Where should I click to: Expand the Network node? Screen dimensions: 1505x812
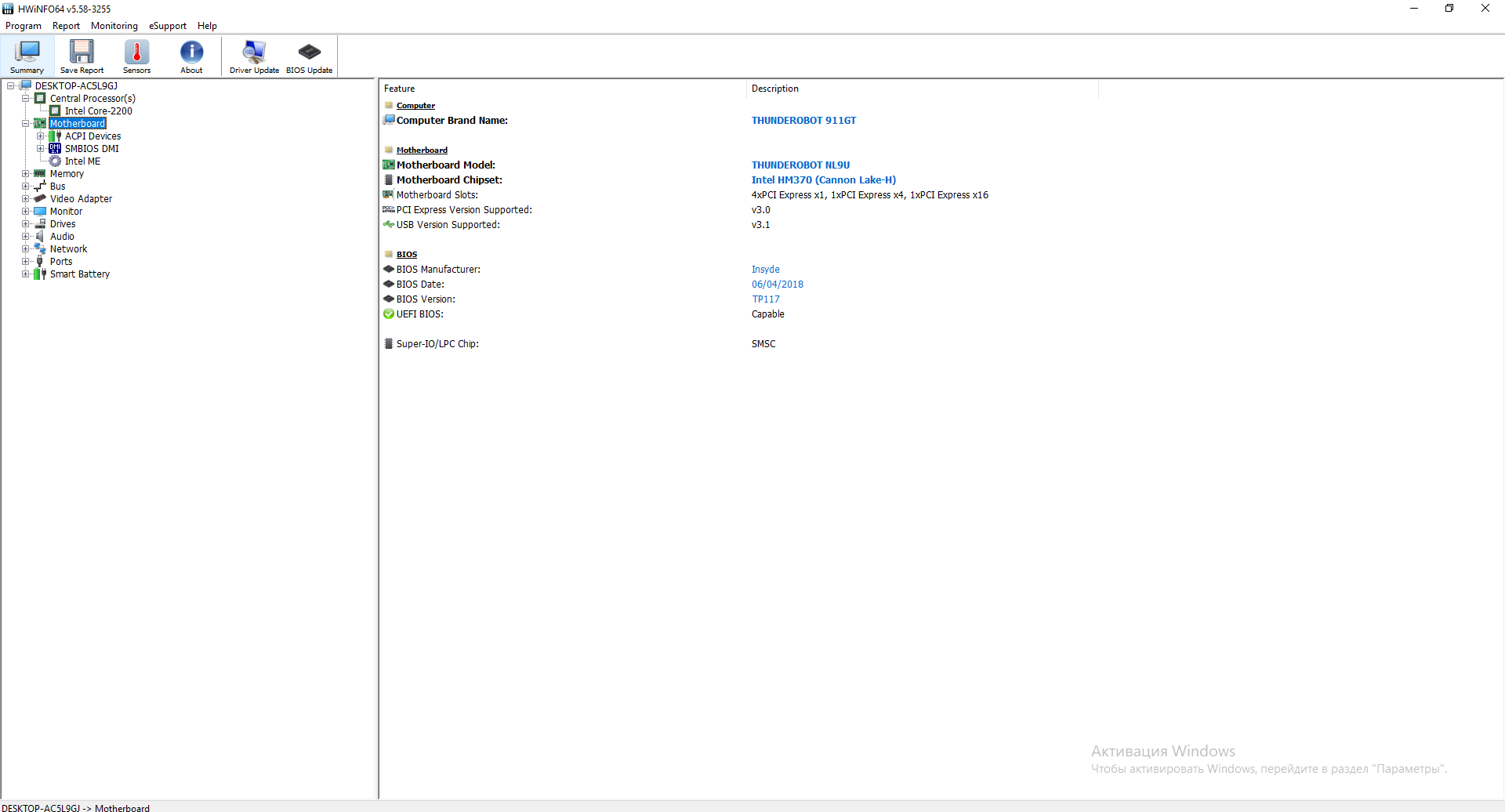coord(26,249)
